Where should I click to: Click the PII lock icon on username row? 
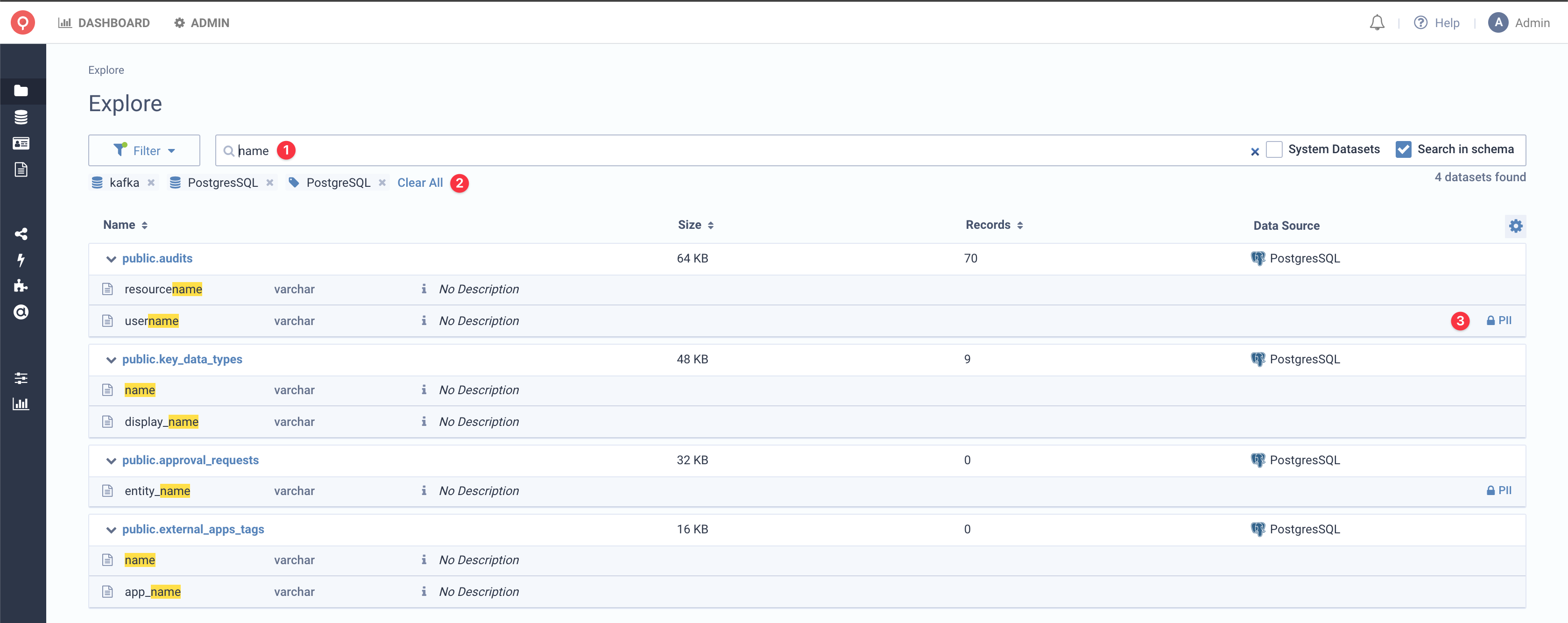click(1489, 320)
